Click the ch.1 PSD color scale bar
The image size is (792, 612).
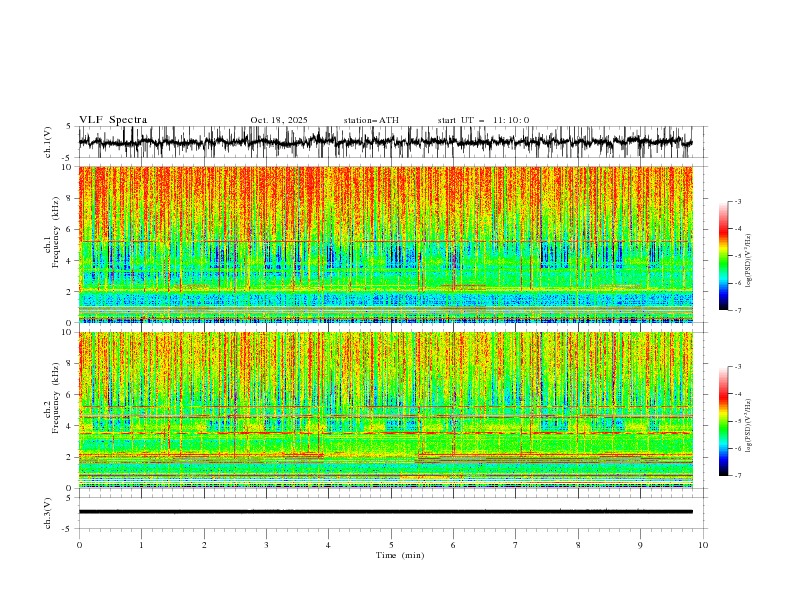point(723,256)
